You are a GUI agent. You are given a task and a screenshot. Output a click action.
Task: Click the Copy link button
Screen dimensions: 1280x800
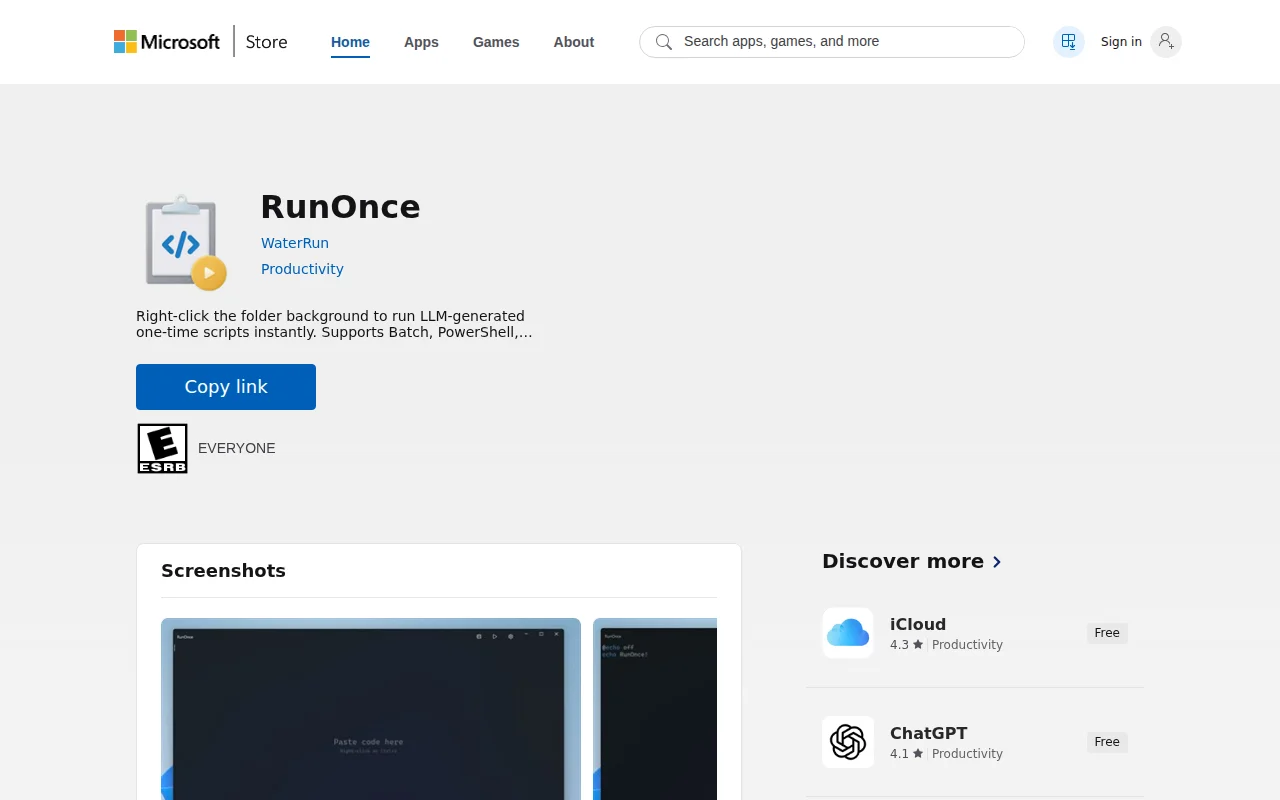point(226,387)
